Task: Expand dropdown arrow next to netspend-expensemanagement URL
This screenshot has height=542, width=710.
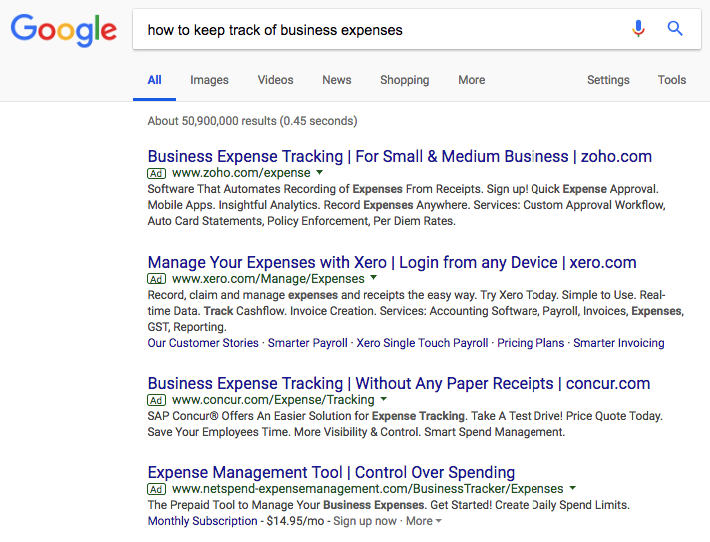Action: point(573,488)
